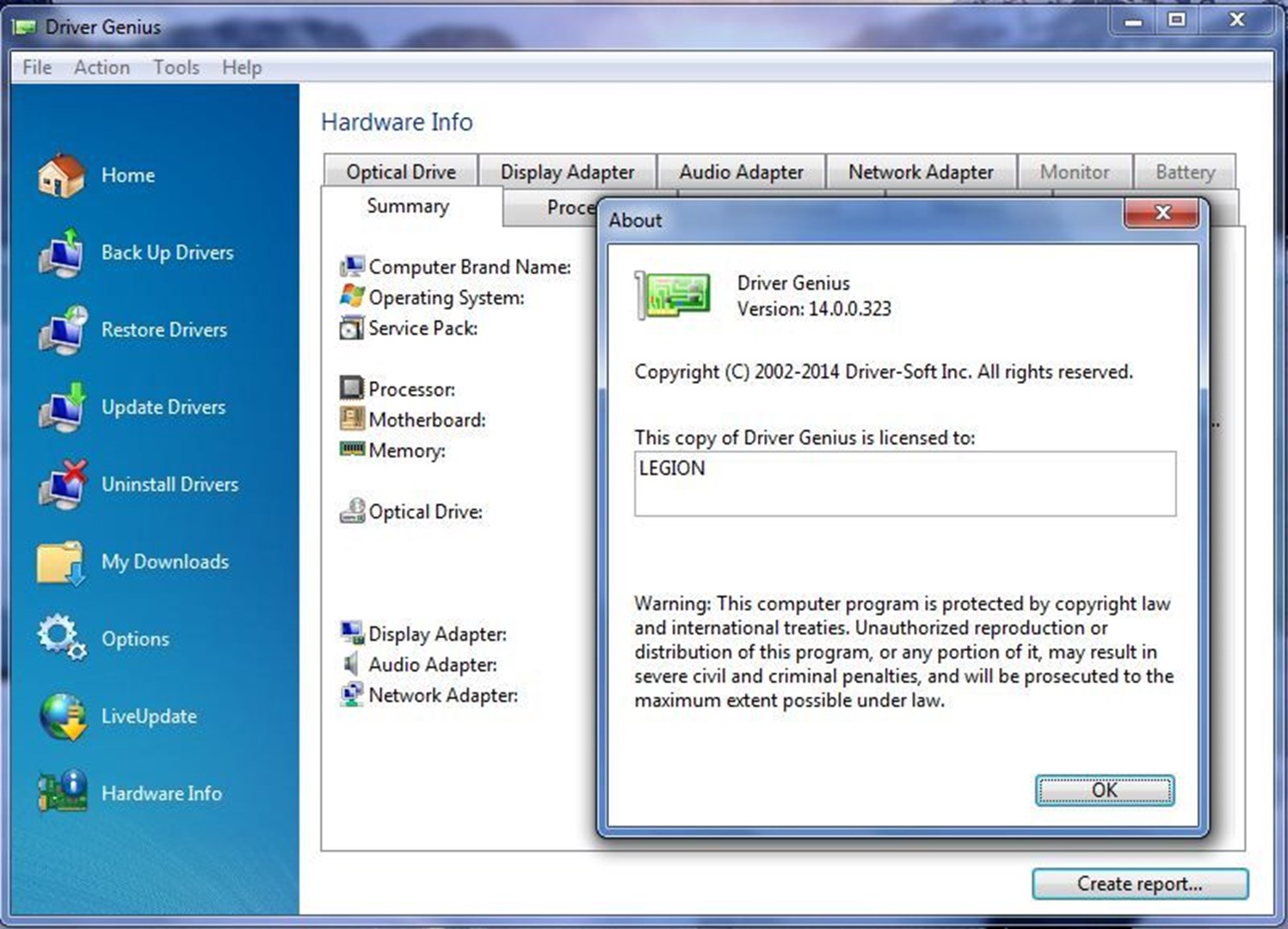Click the licensed-to field showing LEGION
This screenshot has height=929, width=1288.
pos(905,483)
